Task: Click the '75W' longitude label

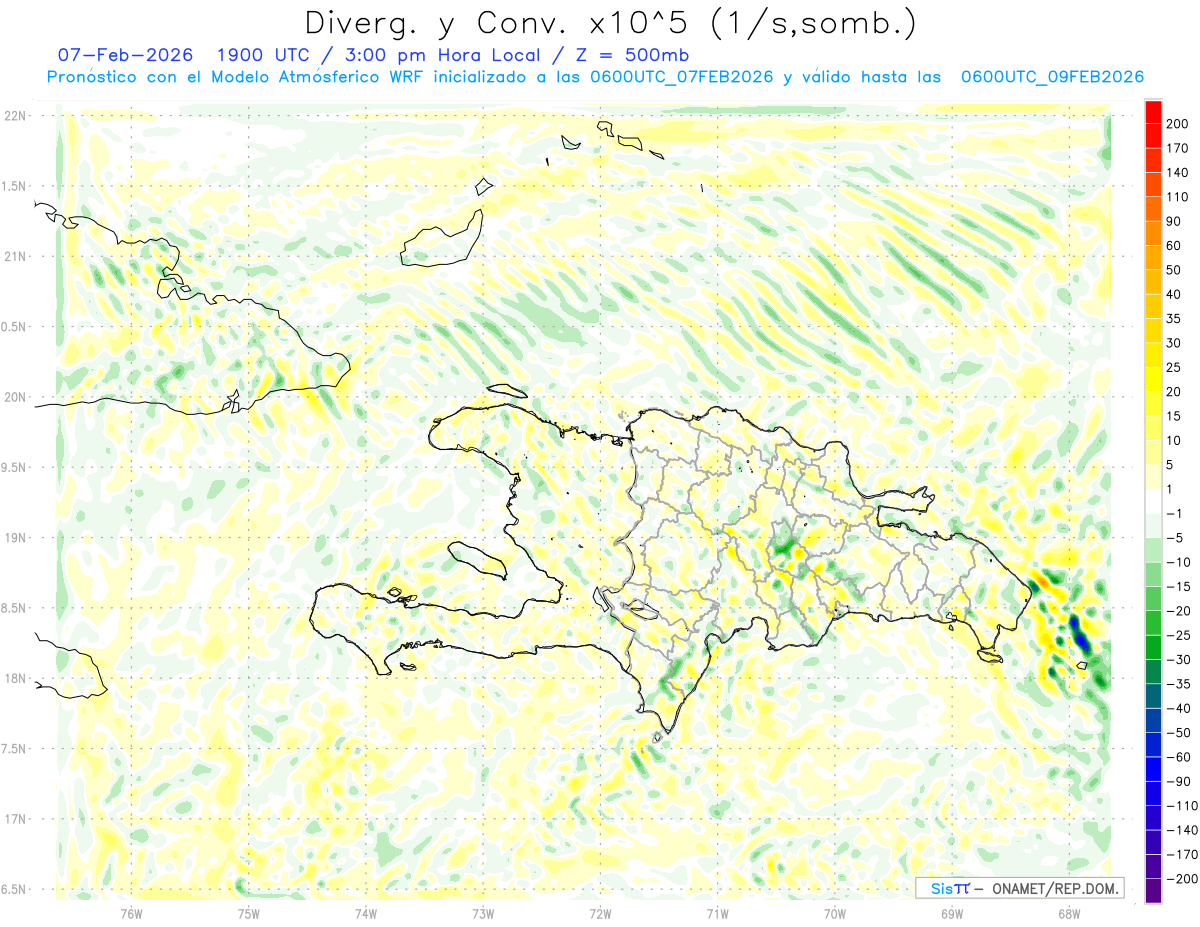Action: coord(248,913)
